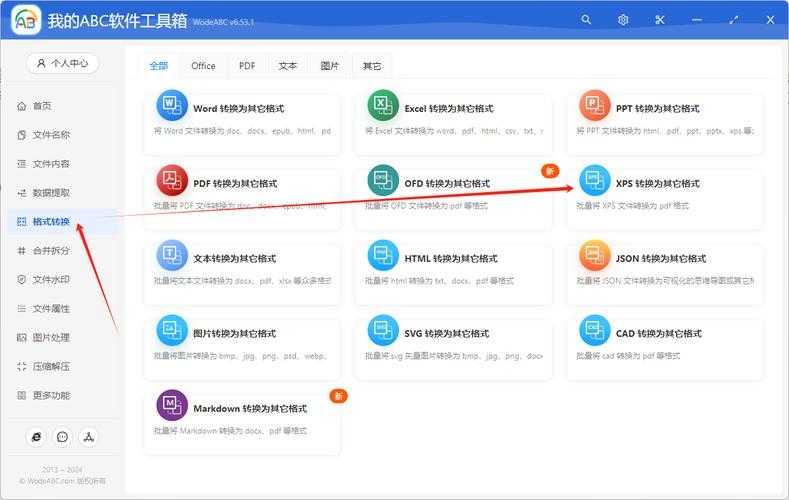Viewport: 789px width, 500px height.
Task: Open 图片转换为其它格式 icon
Action: tap(172, 330)
